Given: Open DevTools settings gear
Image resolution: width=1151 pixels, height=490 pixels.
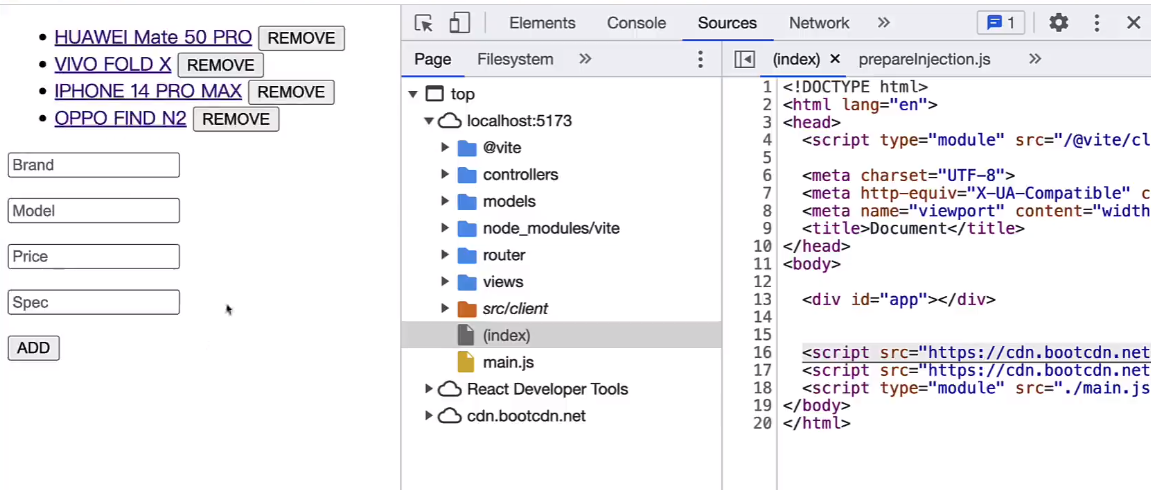Looking at the screenshot, I should click(1059, 23).
